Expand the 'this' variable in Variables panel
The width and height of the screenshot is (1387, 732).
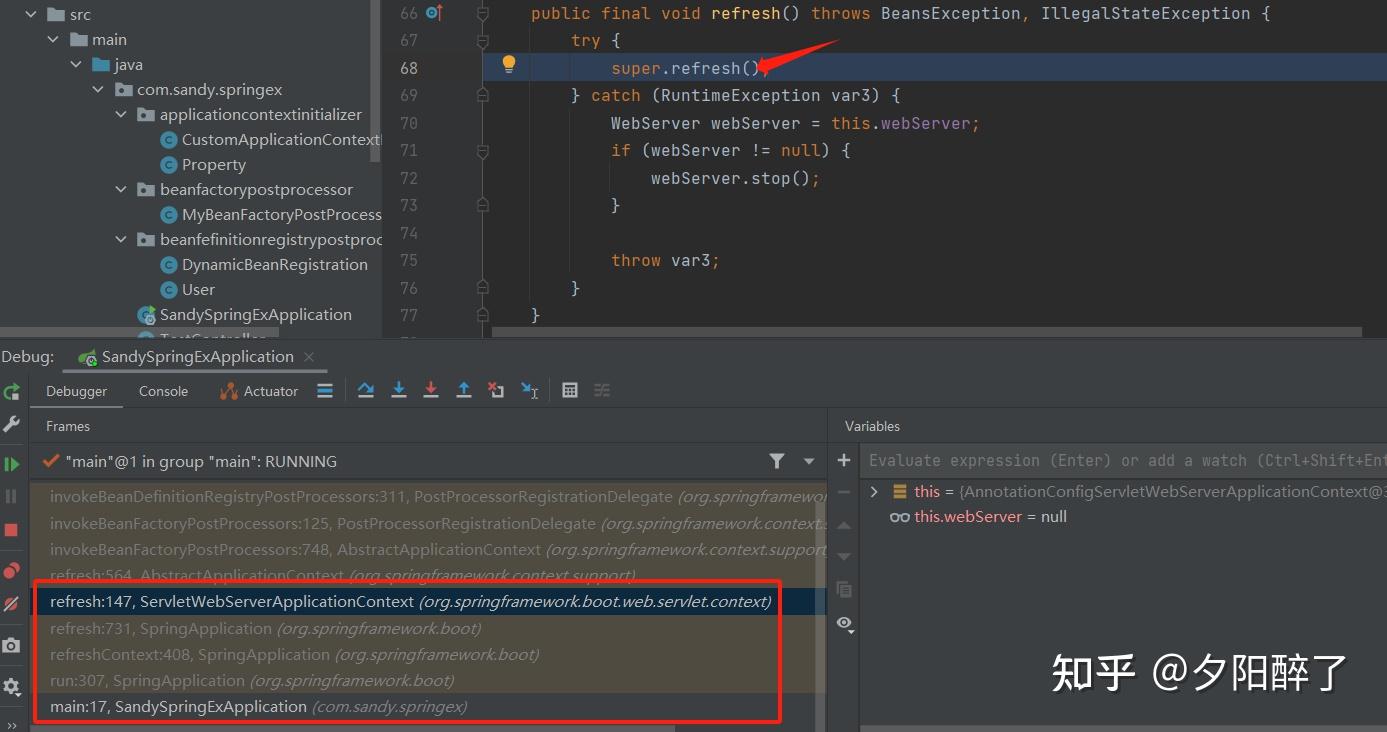pos(876,491)
